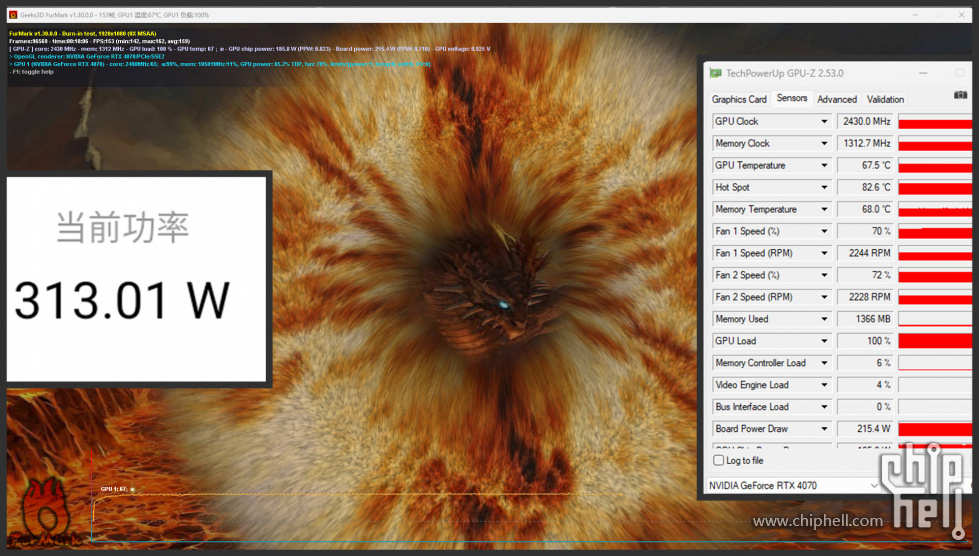Click the GPU Load red graph bar

point(935,341)
